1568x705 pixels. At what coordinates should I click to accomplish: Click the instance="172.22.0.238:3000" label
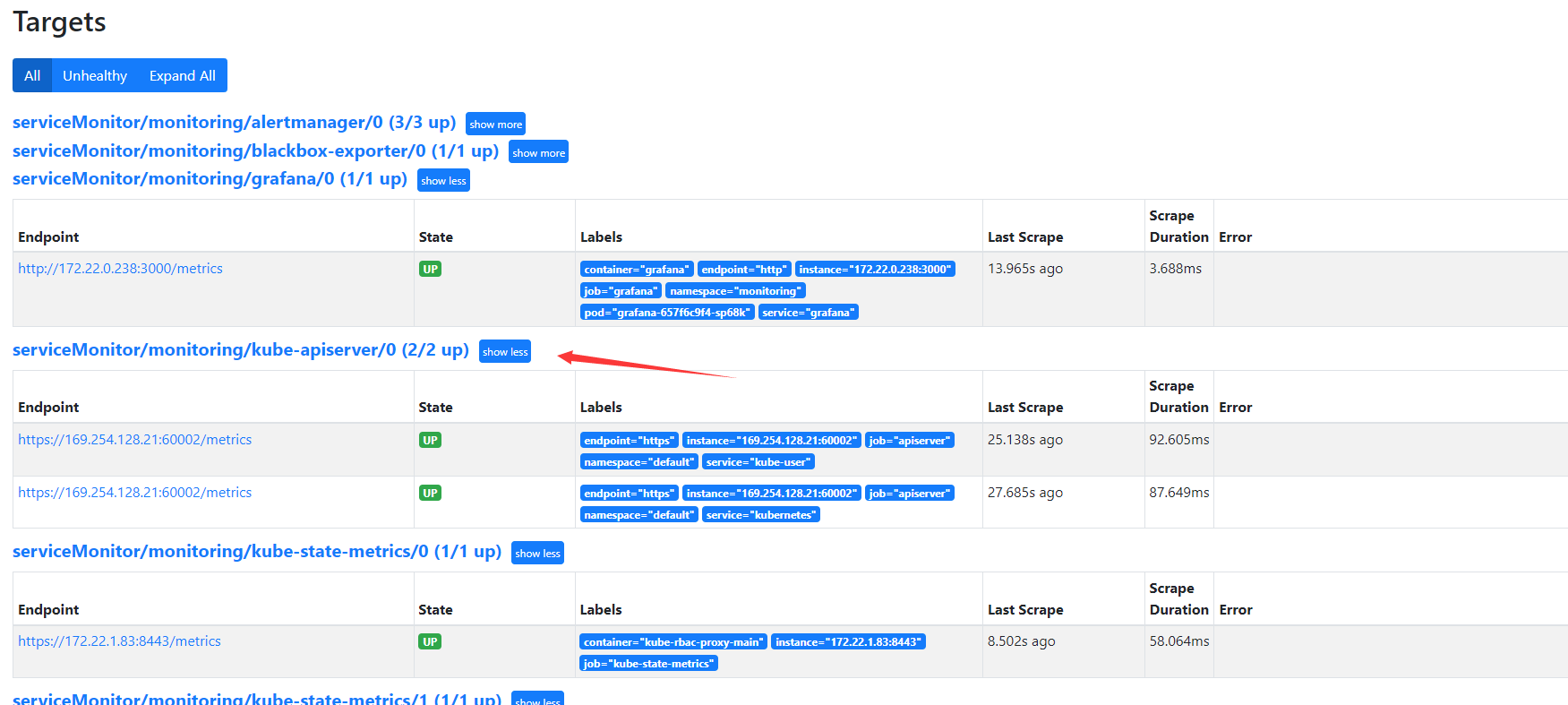(875, 270)
